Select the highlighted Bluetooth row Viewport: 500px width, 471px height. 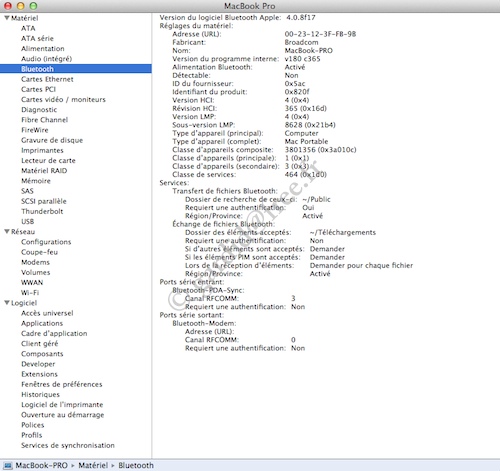coord(76,69)
